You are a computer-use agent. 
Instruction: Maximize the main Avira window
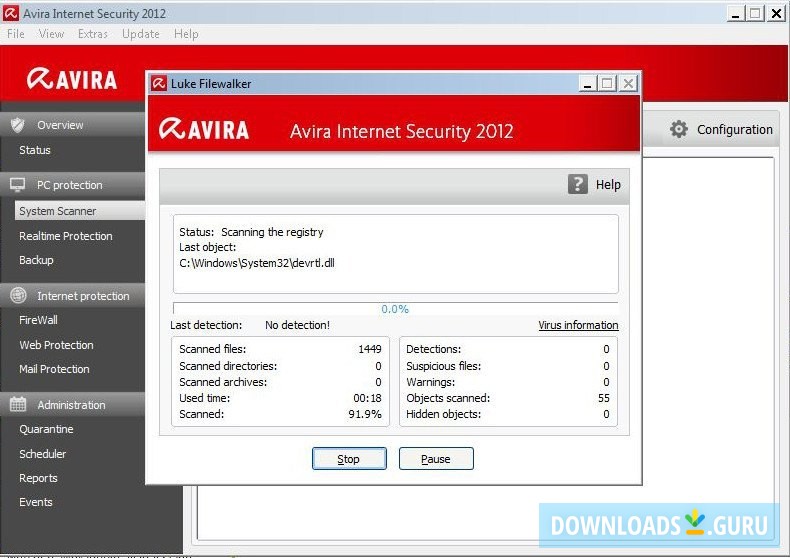pos(755,13)
